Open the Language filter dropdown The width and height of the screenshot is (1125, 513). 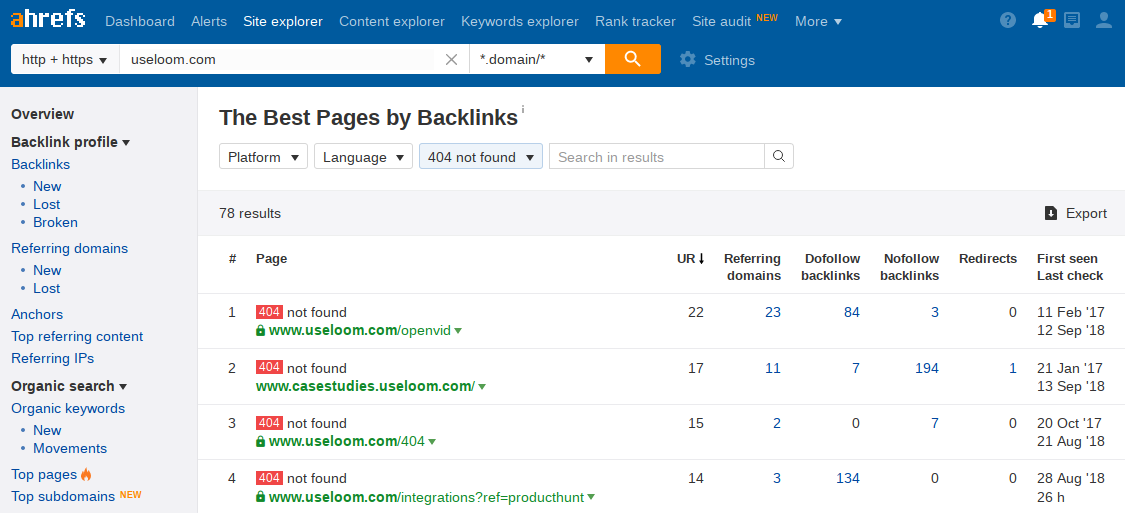363,157
